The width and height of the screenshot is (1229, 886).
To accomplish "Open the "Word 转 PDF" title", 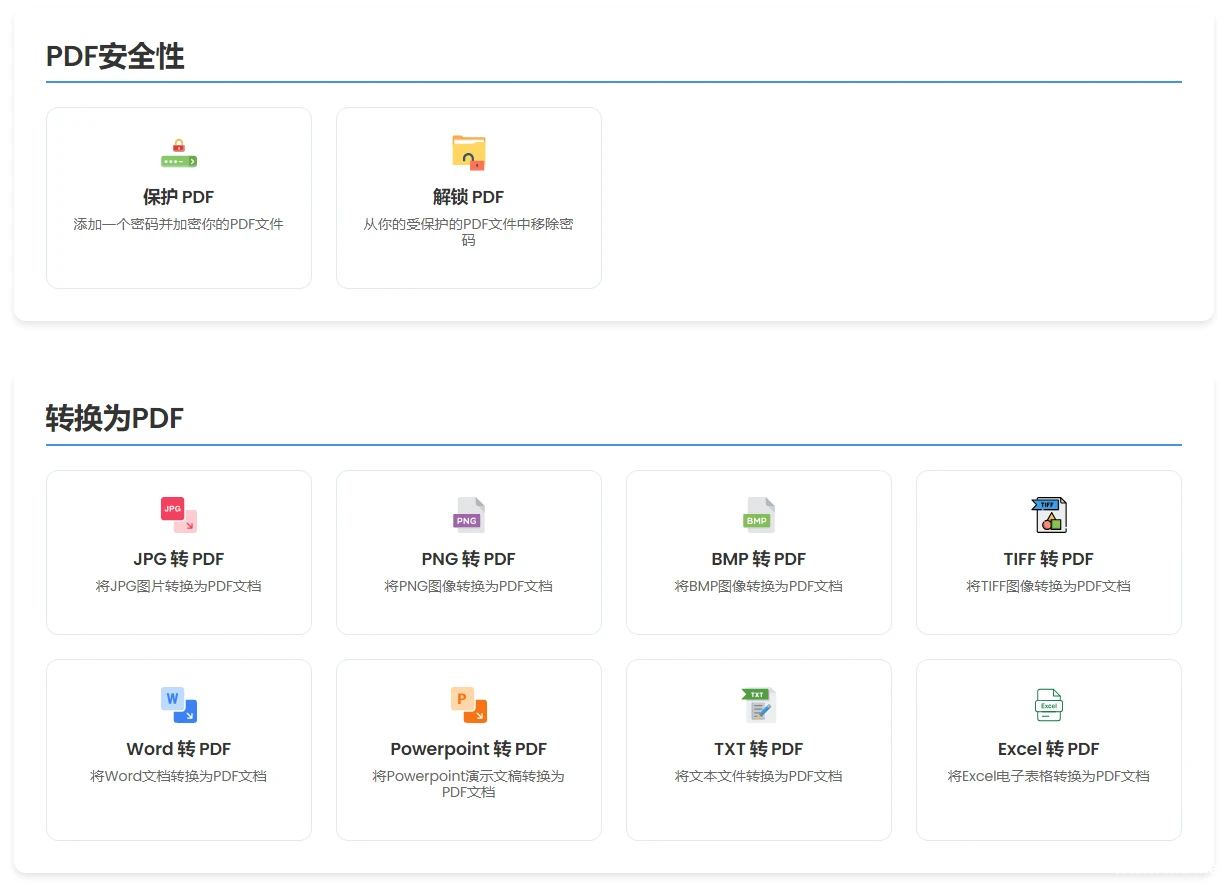I will click(179, 749).
